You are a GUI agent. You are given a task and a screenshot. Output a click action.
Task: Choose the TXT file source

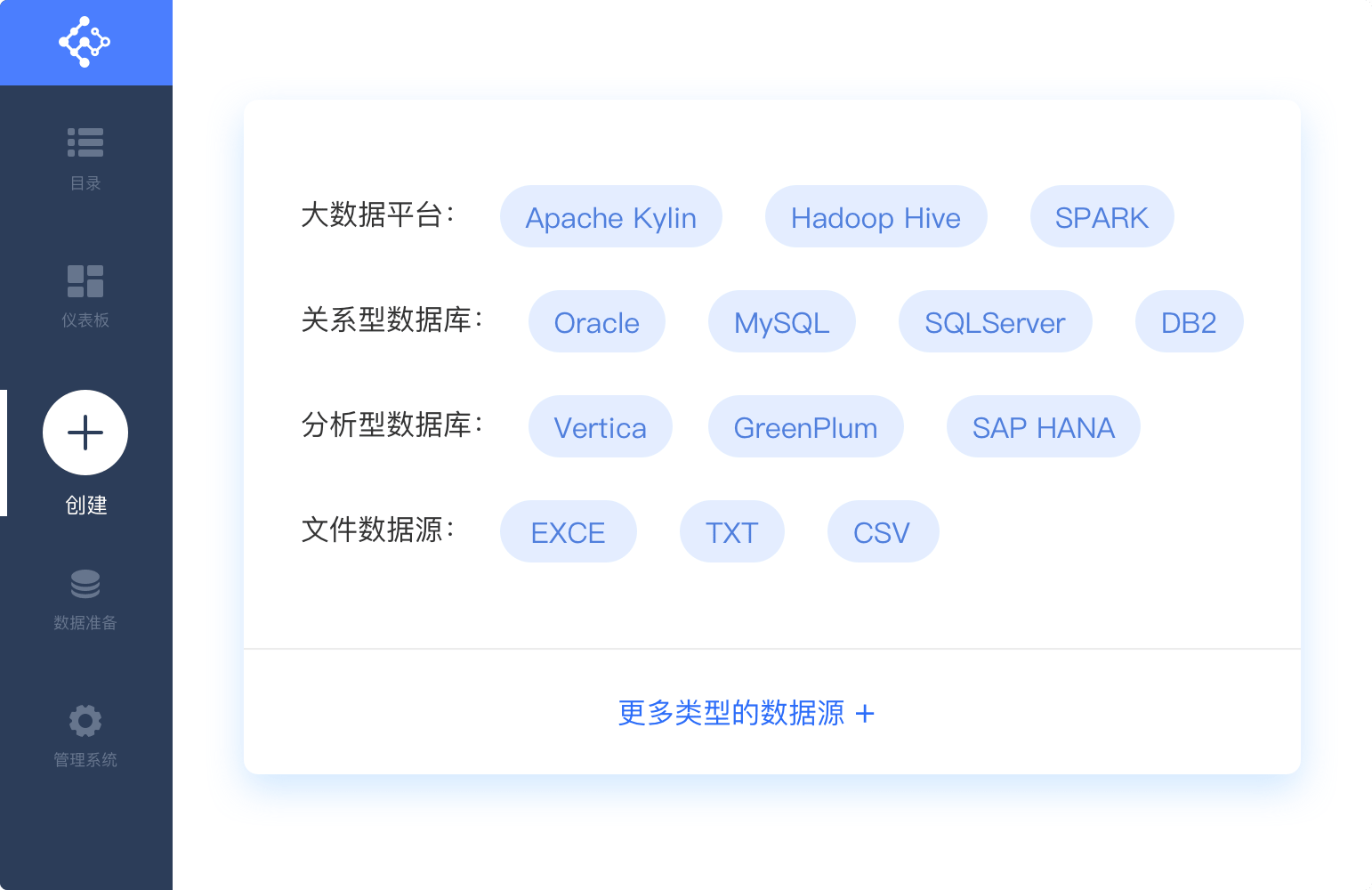tap(731, 532)
